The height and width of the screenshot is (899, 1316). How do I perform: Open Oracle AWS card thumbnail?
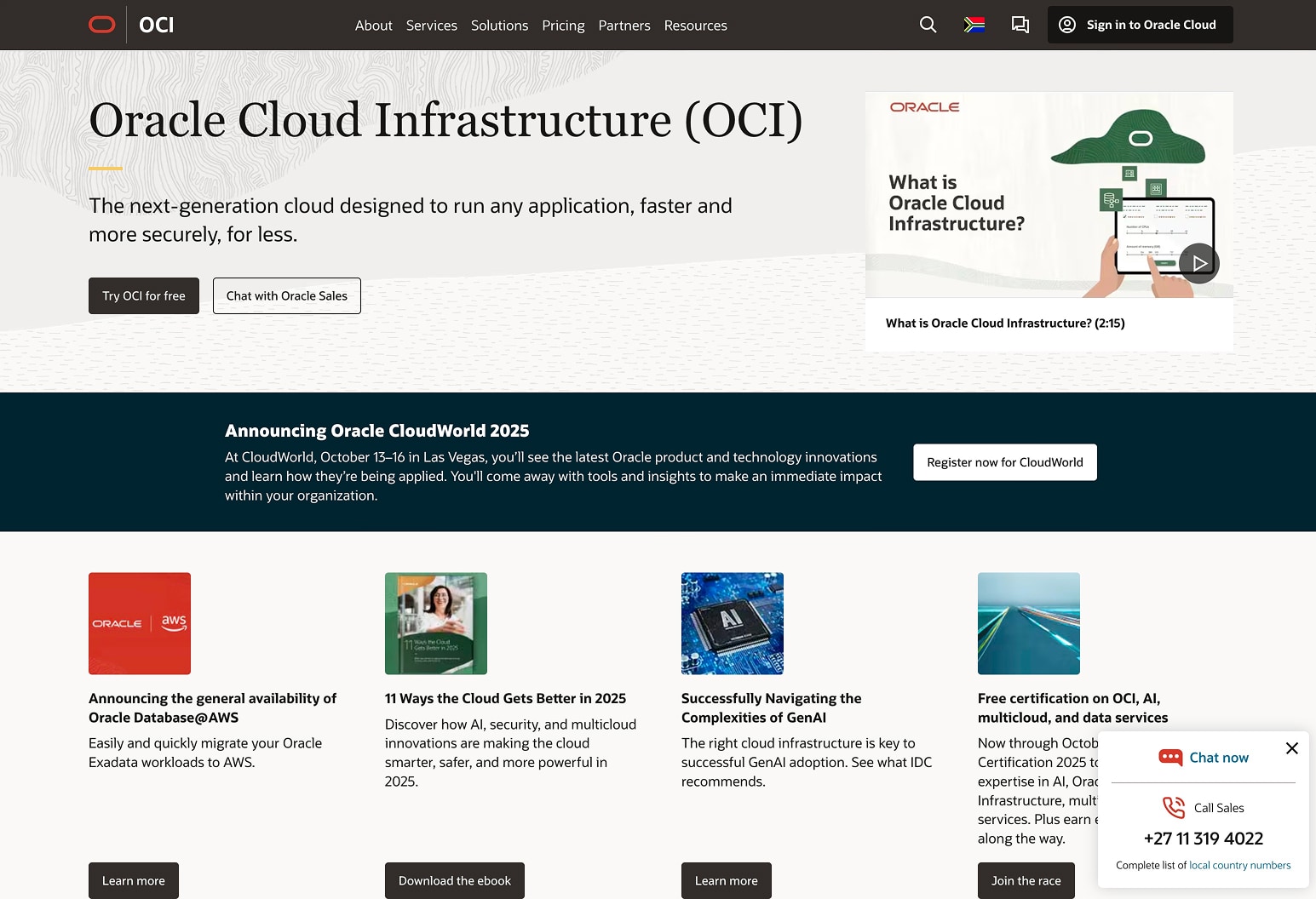coord(140,623)
